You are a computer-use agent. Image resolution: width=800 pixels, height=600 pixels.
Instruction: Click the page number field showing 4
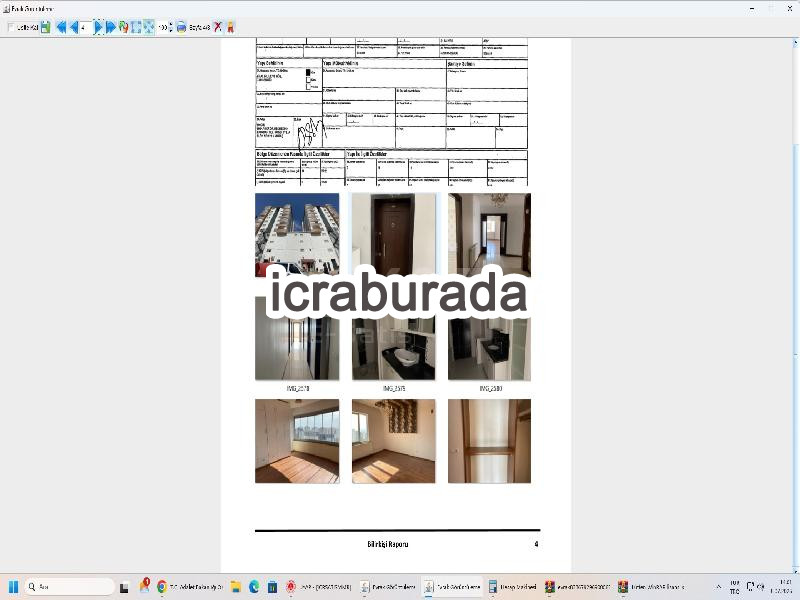click(x=85, y=27)
